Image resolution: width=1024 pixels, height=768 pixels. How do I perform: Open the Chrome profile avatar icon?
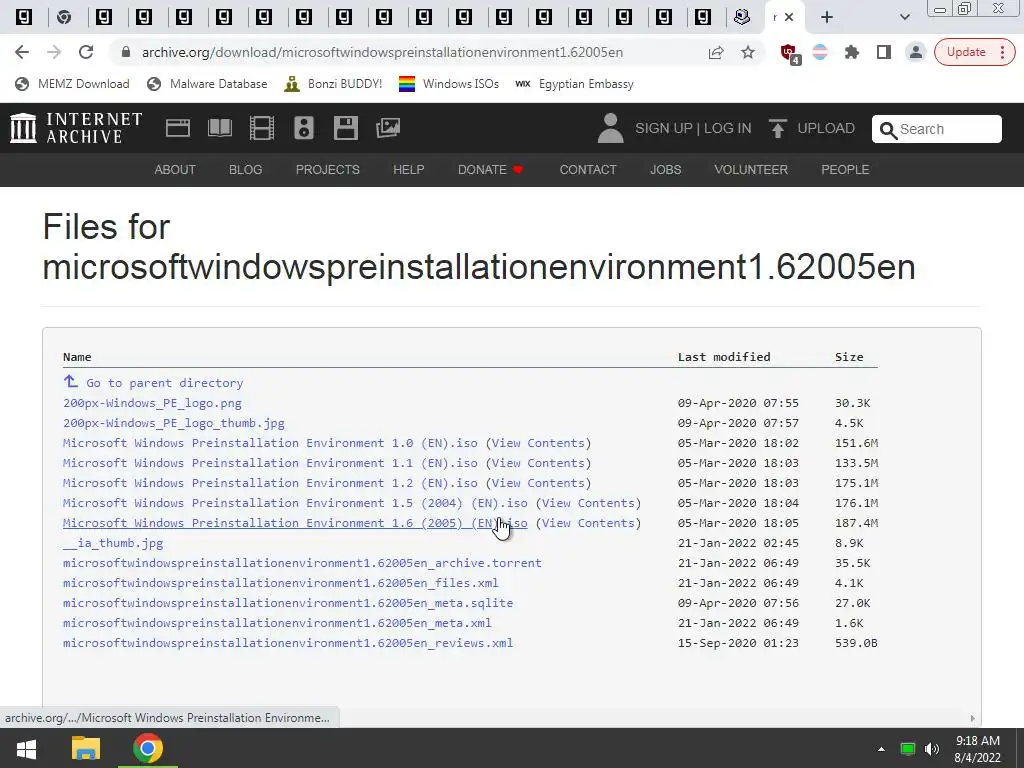(x=916, y=52)
